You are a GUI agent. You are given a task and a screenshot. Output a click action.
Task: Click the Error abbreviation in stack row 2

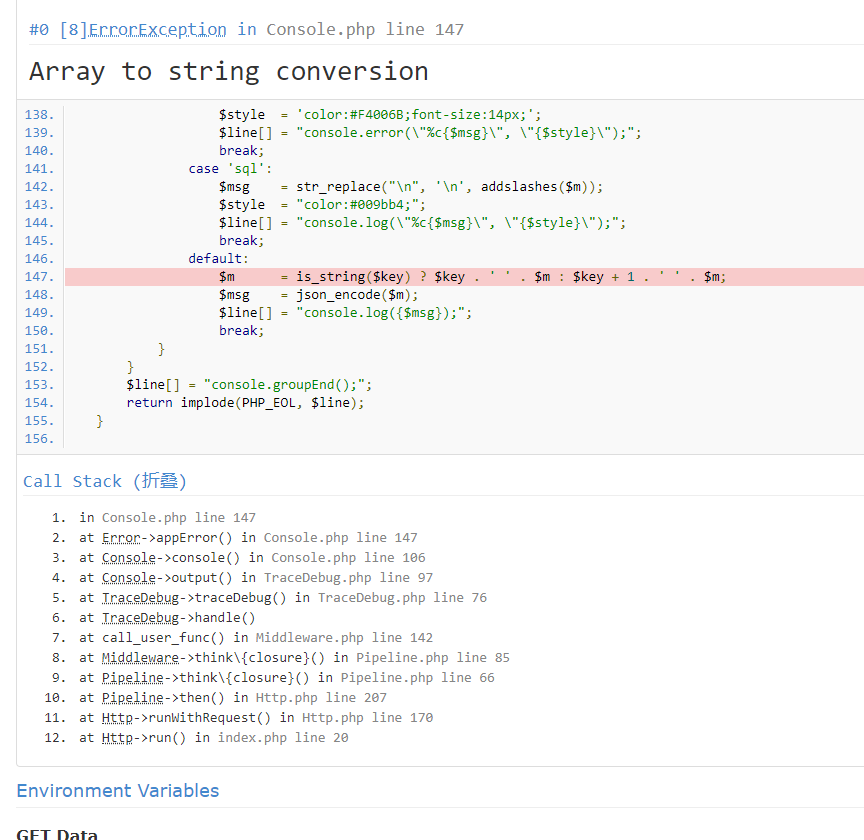pos(121,537)
